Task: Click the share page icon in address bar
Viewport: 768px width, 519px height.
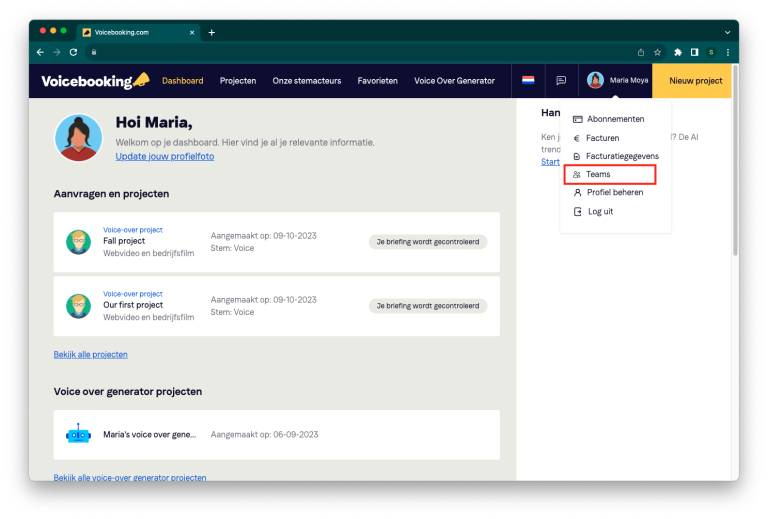Action: coord(641,52)
